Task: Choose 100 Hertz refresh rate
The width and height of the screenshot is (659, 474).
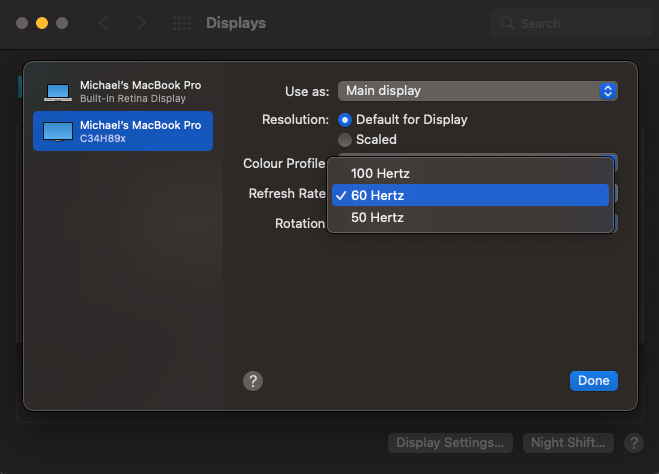Action: pos(380,174)
